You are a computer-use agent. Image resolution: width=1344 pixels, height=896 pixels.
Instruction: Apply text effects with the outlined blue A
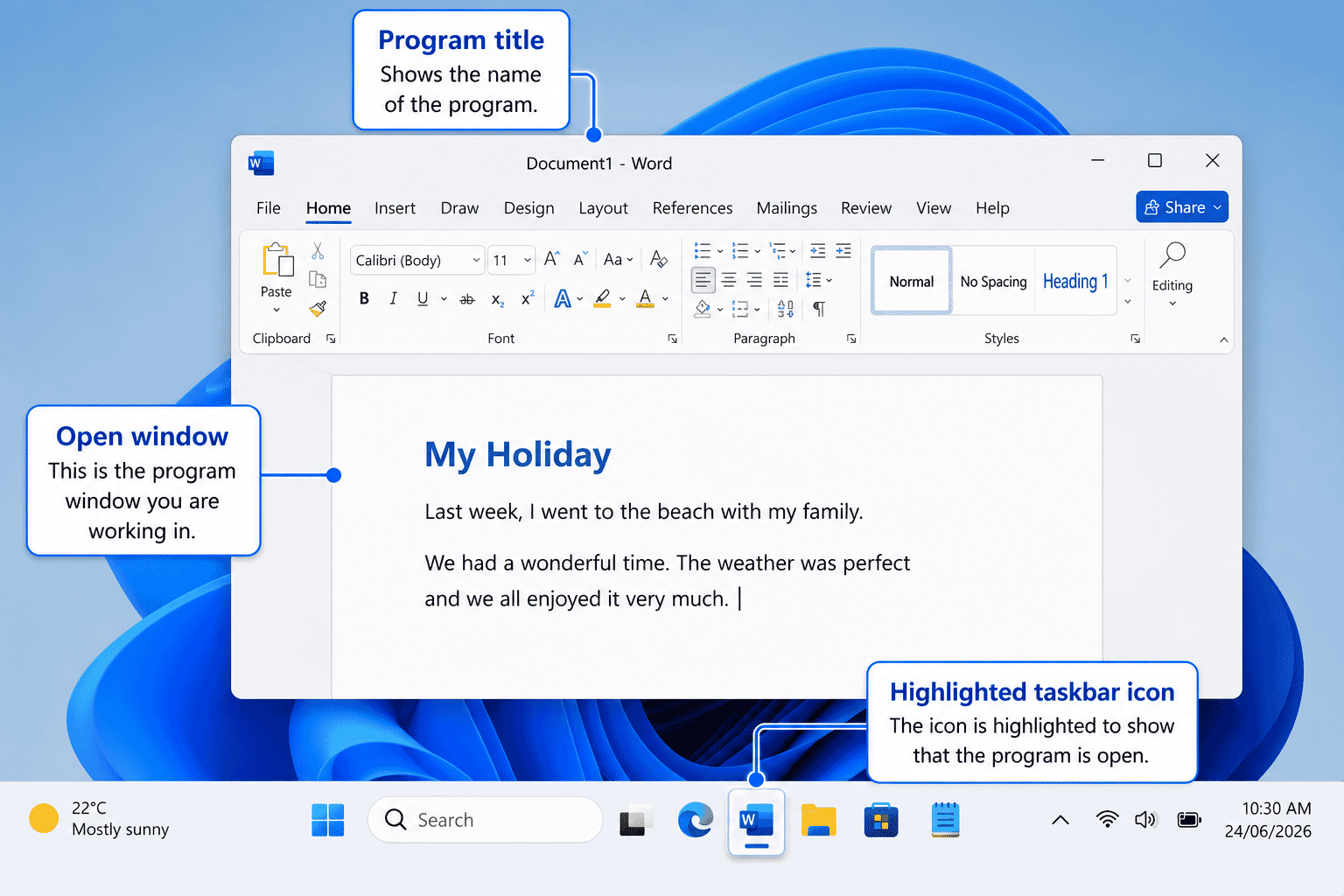coord(563,299)
